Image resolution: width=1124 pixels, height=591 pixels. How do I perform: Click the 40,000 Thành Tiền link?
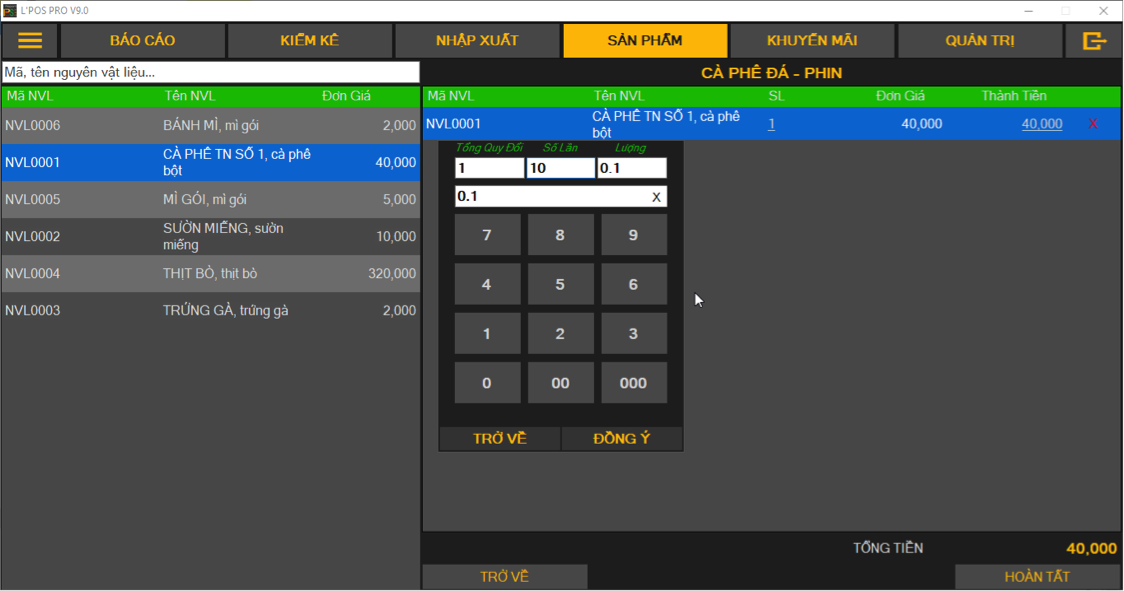tap(1041, 124)
